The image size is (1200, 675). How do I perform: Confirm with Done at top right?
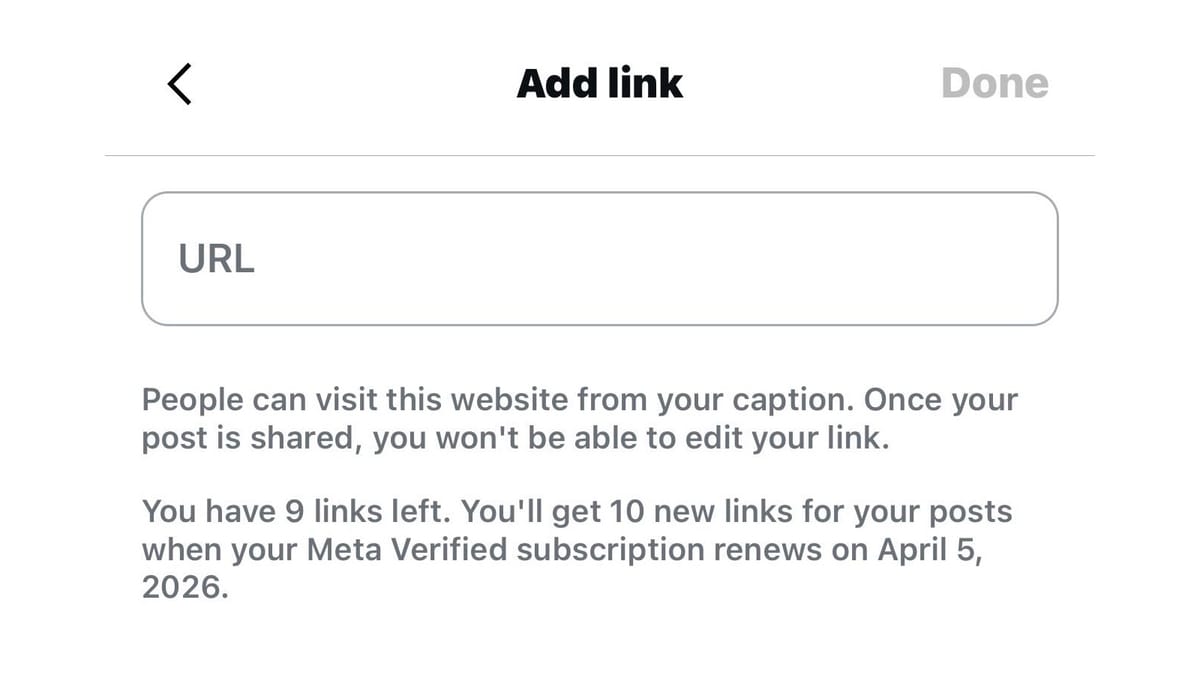pos(995,83)
